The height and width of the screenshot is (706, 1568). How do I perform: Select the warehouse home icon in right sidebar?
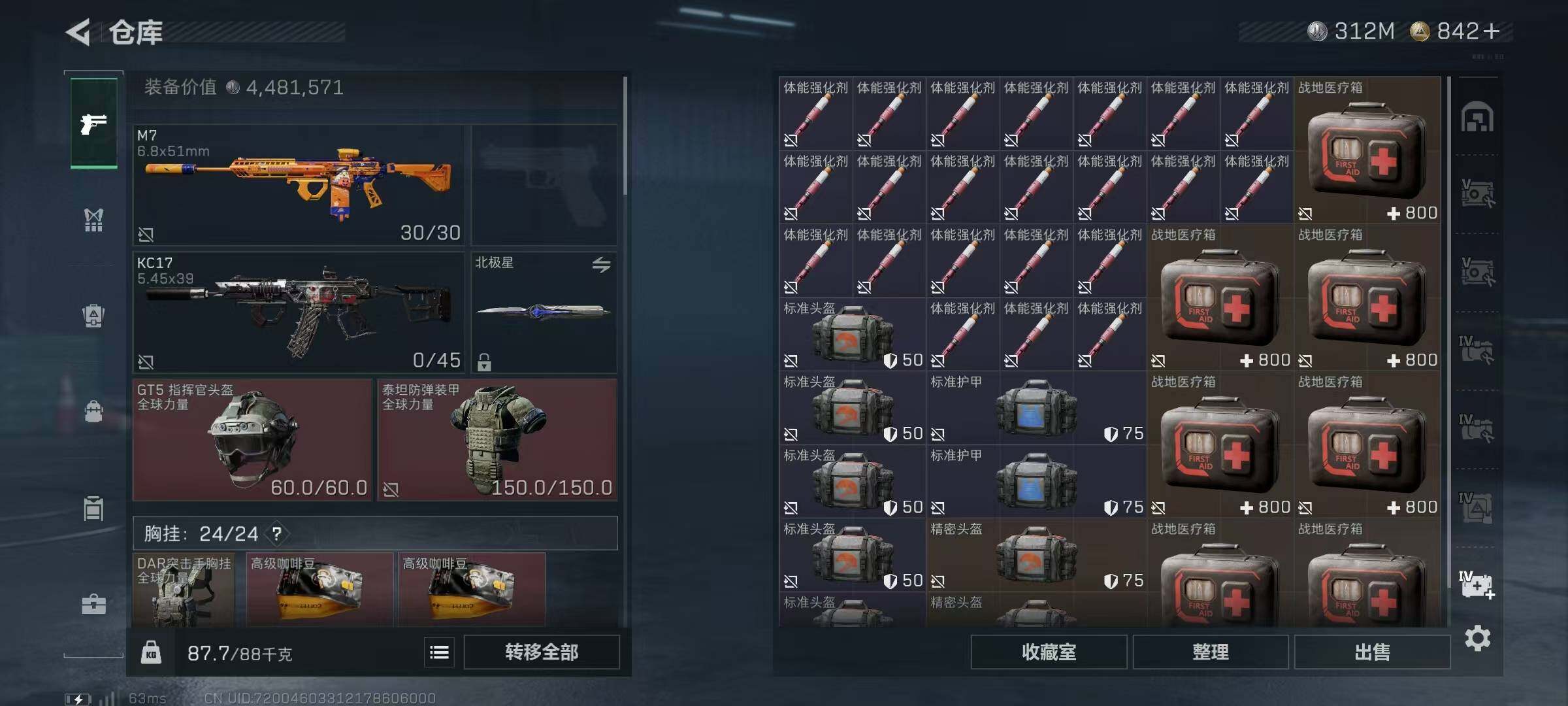pyautogui.click(x=1477, y=117)
